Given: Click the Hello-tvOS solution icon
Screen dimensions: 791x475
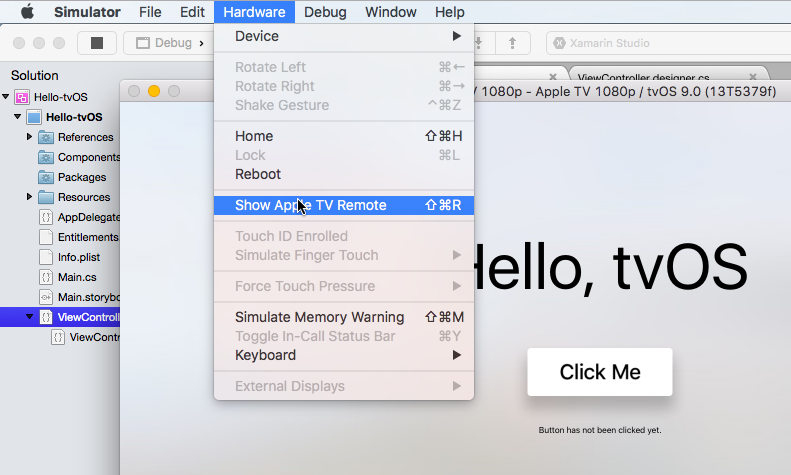Looking at the screenshot, I should (x=22, y=97).
